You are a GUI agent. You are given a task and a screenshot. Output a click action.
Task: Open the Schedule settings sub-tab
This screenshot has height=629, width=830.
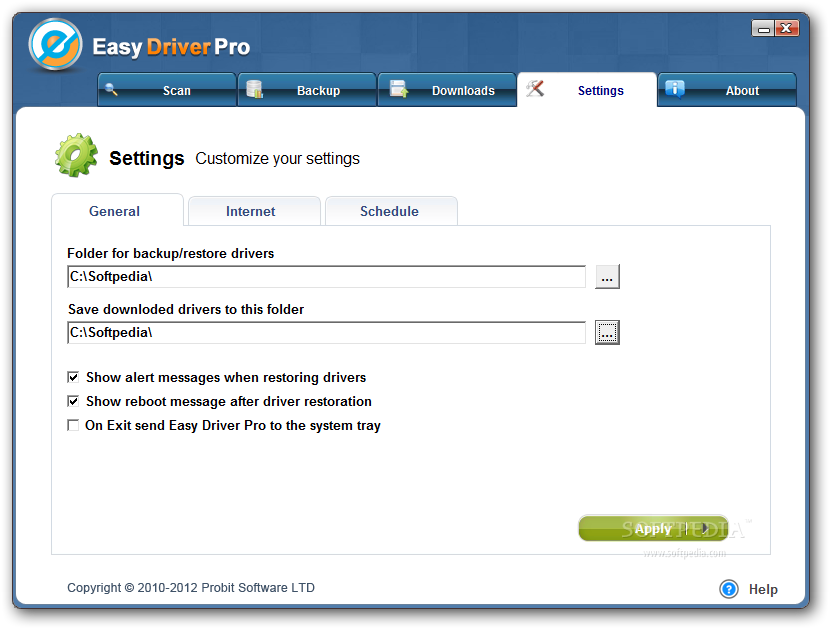coord(391,211)
